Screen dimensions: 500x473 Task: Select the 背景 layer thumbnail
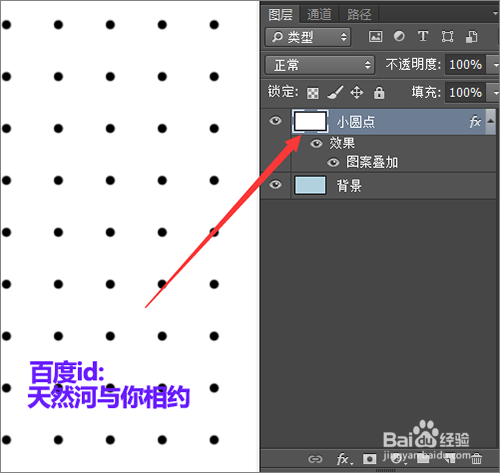(x=310, y=185)
